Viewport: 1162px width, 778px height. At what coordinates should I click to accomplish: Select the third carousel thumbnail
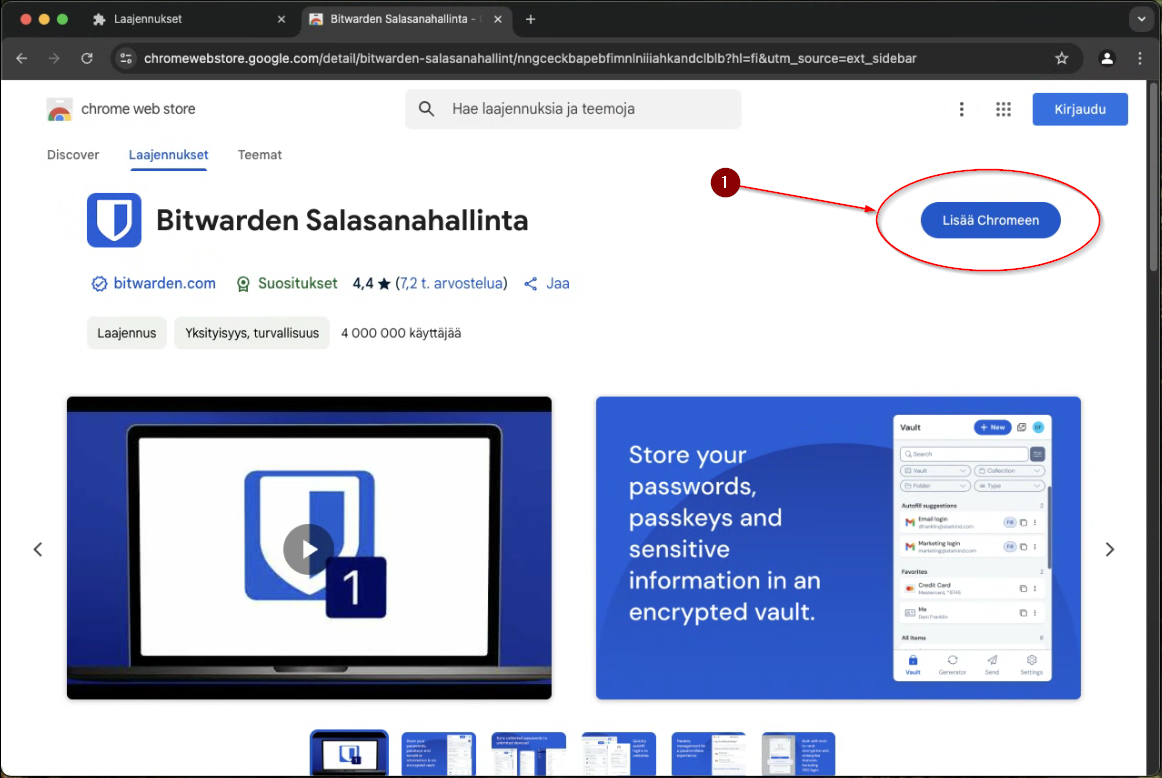[x=528, y=754]
